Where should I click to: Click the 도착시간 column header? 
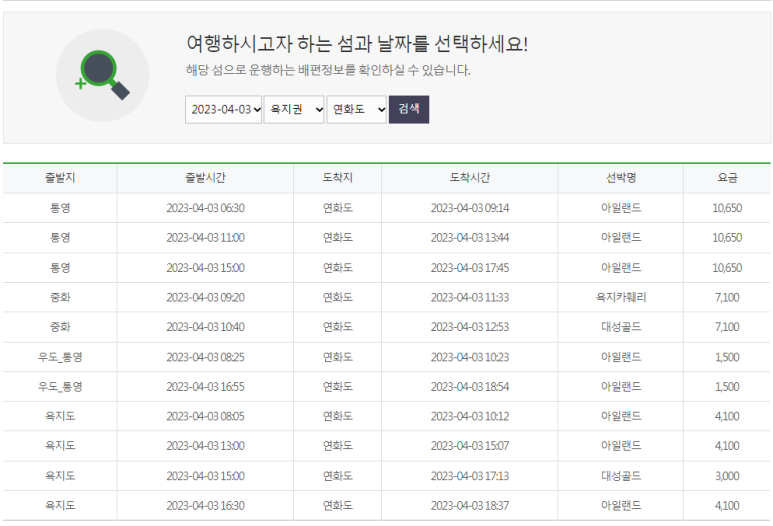point(469,178)
